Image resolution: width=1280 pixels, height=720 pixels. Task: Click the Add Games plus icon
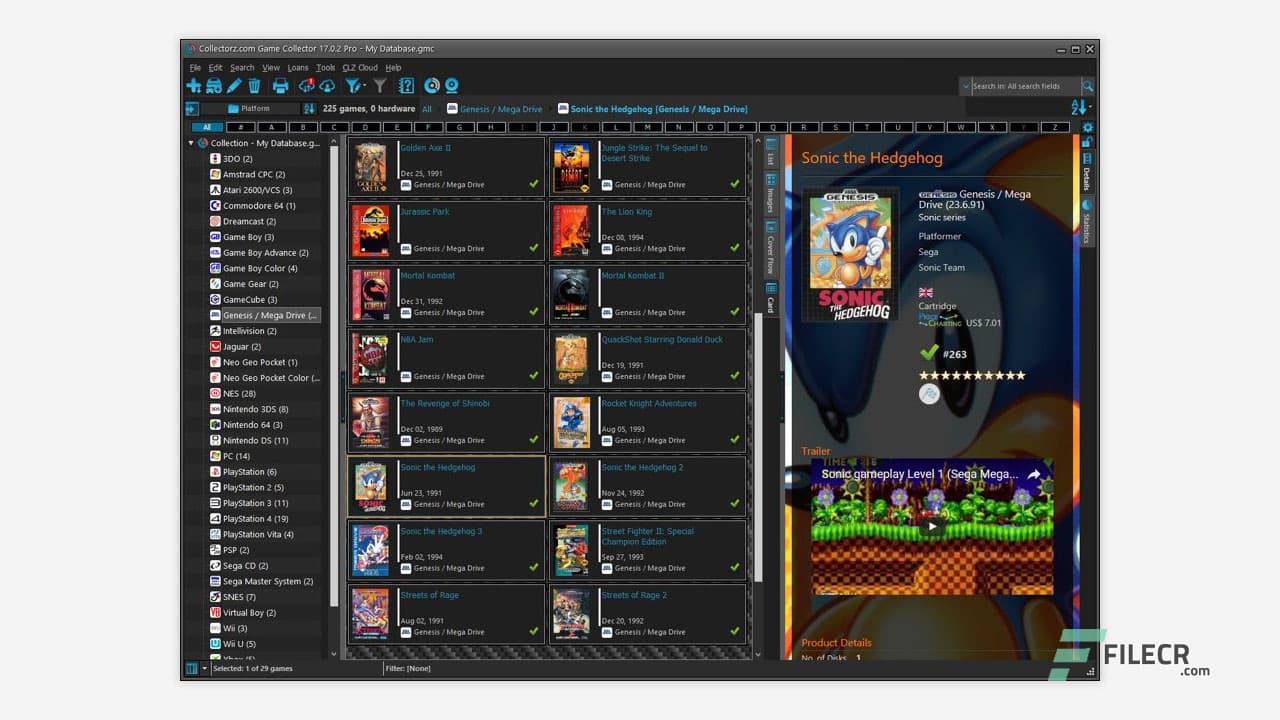194,86
